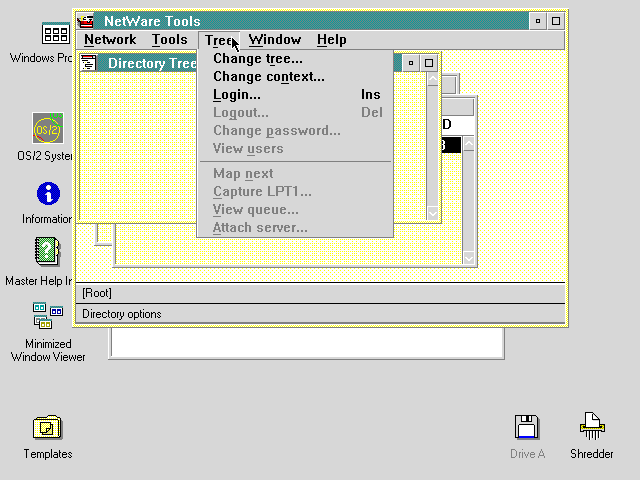Open the Window menu
The width and height of the screenshot is (640, 480).
tap(275, 40)
